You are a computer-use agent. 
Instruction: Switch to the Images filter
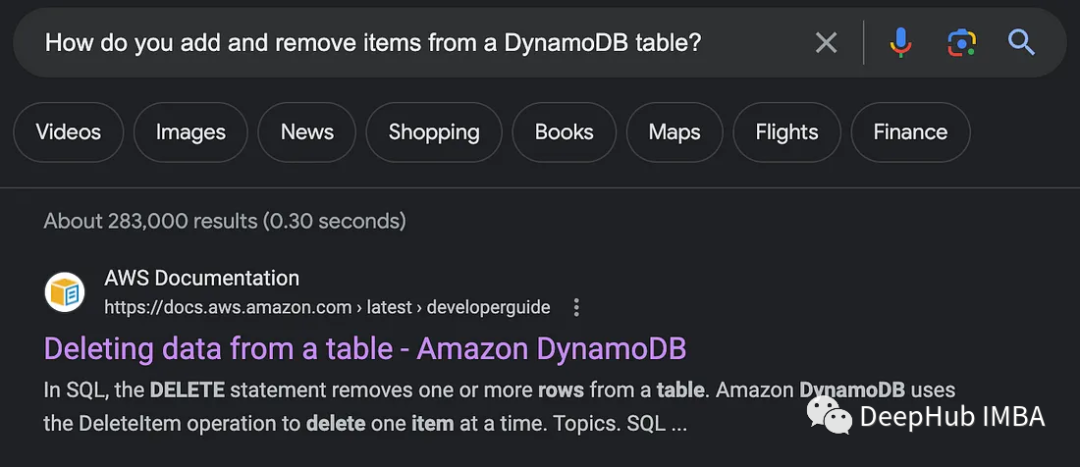point(191,132)
